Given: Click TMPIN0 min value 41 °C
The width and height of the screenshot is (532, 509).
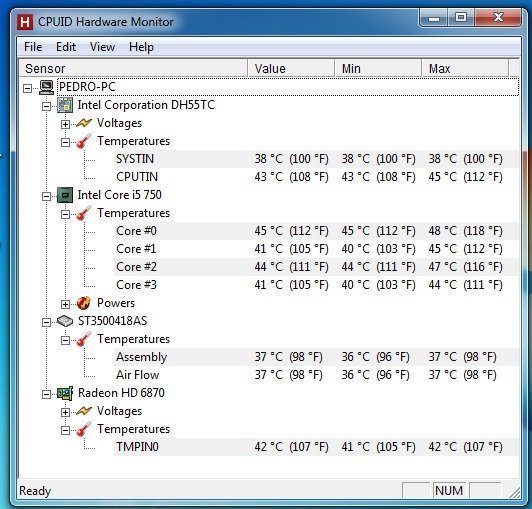Looking at the screenshot, I should coord(379,447).
